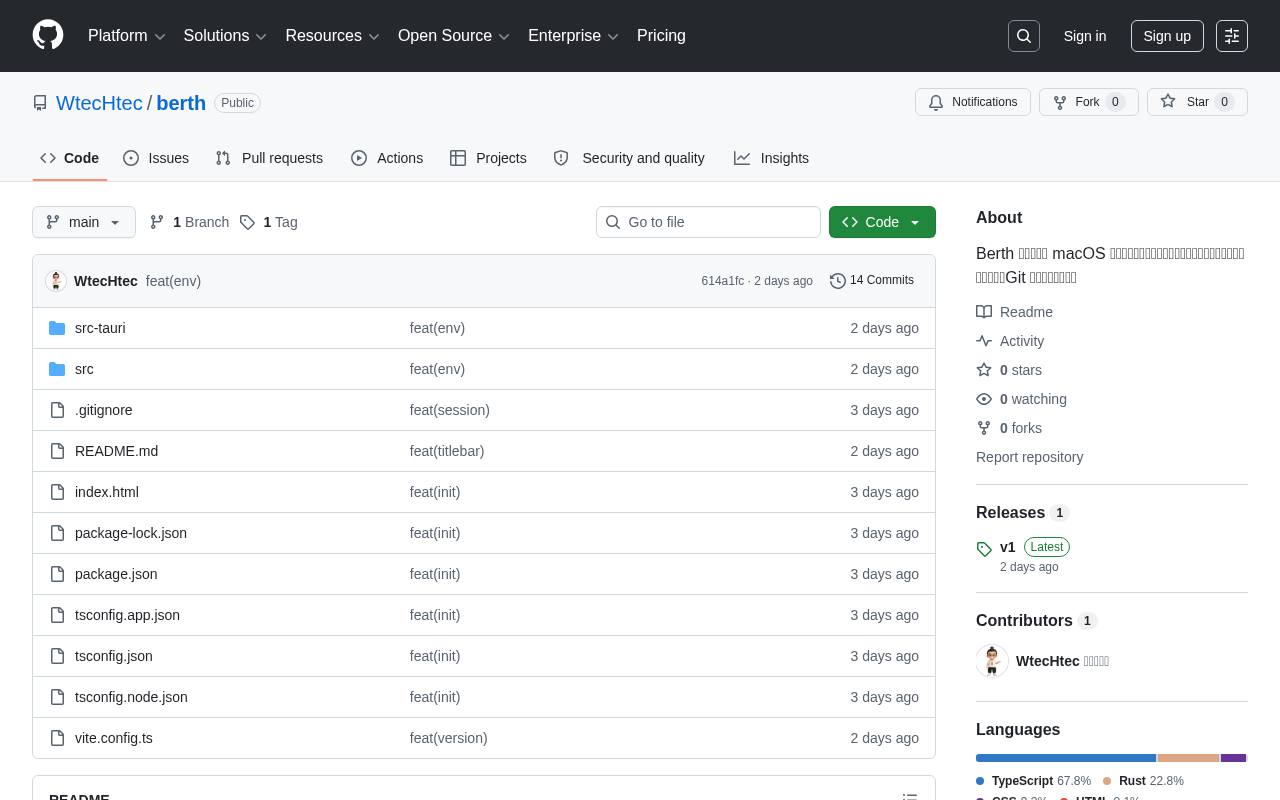This screenshot has width=1280, height=800.
Task: Click the Report repository link
Action: tap(1029, 457)
